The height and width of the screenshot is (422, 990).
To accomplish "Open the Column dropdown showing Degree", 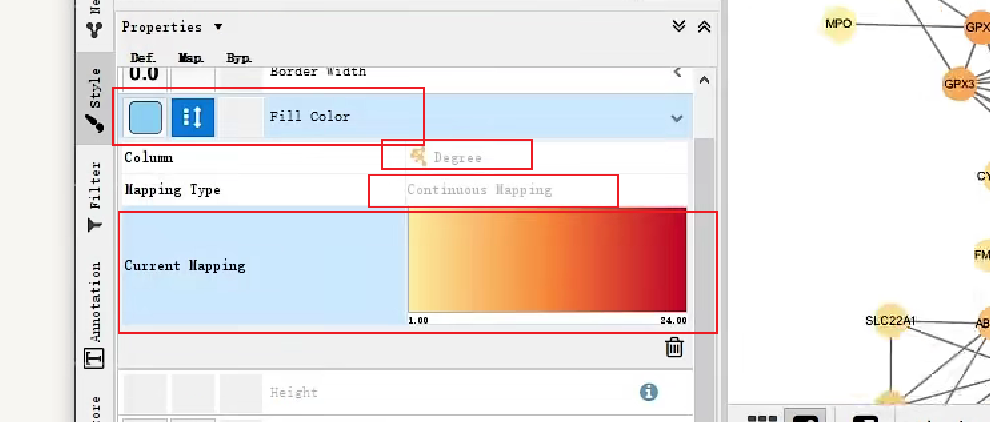I will coord(547,157).
